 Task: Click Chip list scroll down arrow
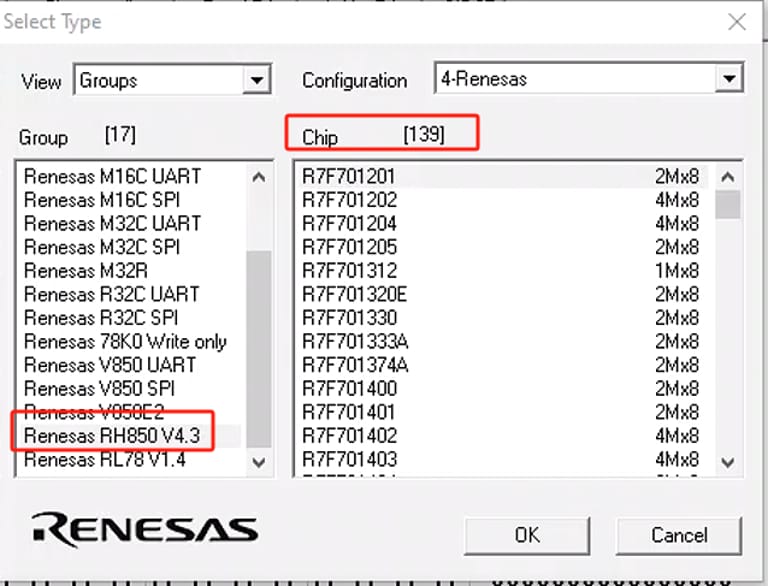(728, 461)
